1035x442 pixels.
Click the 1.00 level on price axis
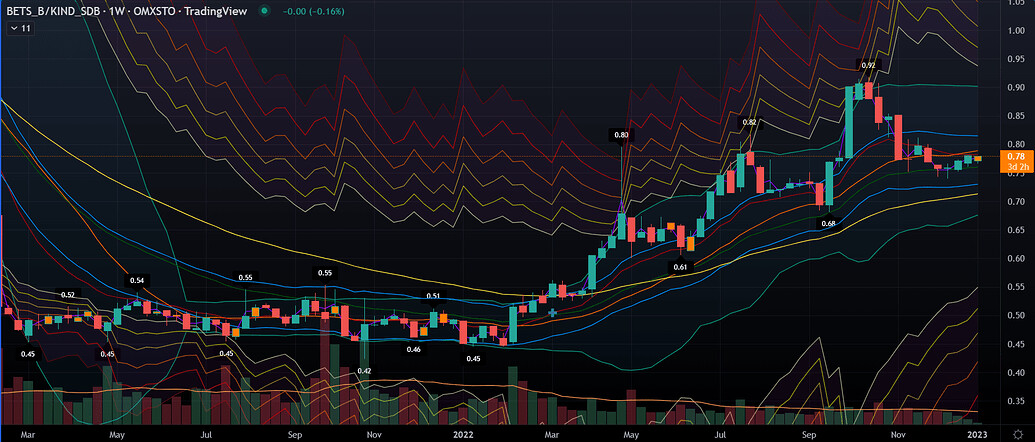[1015, 30]
